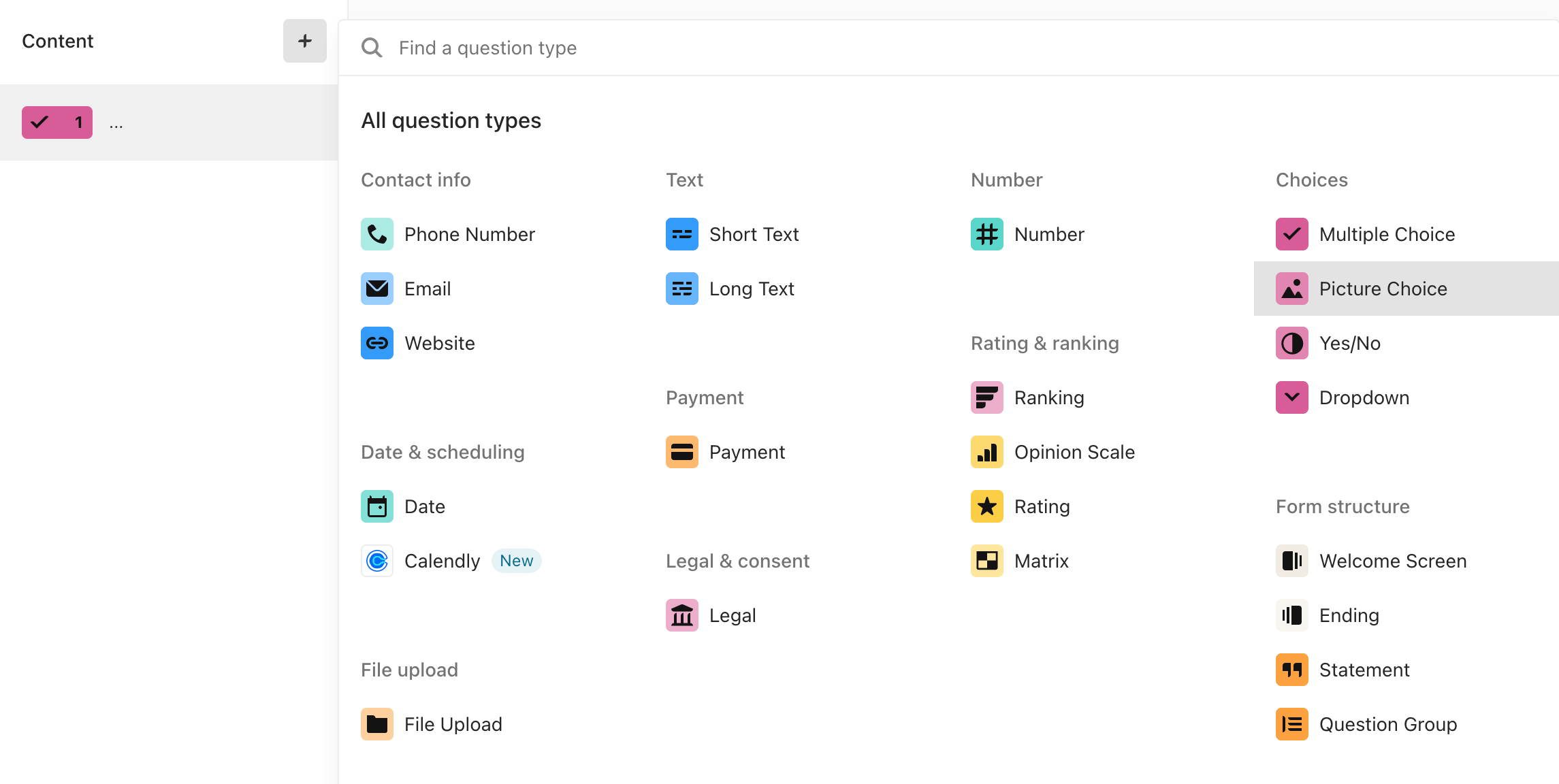Click the plus button beside Content

tap(305, 41)
